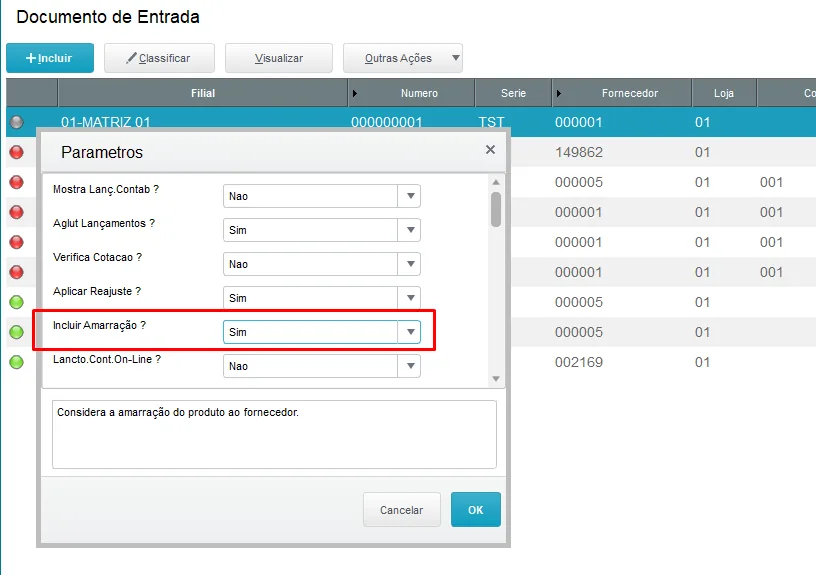The width and height of the screenshot is (816, 575).
Task: Click the parameter description text box
Action: pos(274,435)
